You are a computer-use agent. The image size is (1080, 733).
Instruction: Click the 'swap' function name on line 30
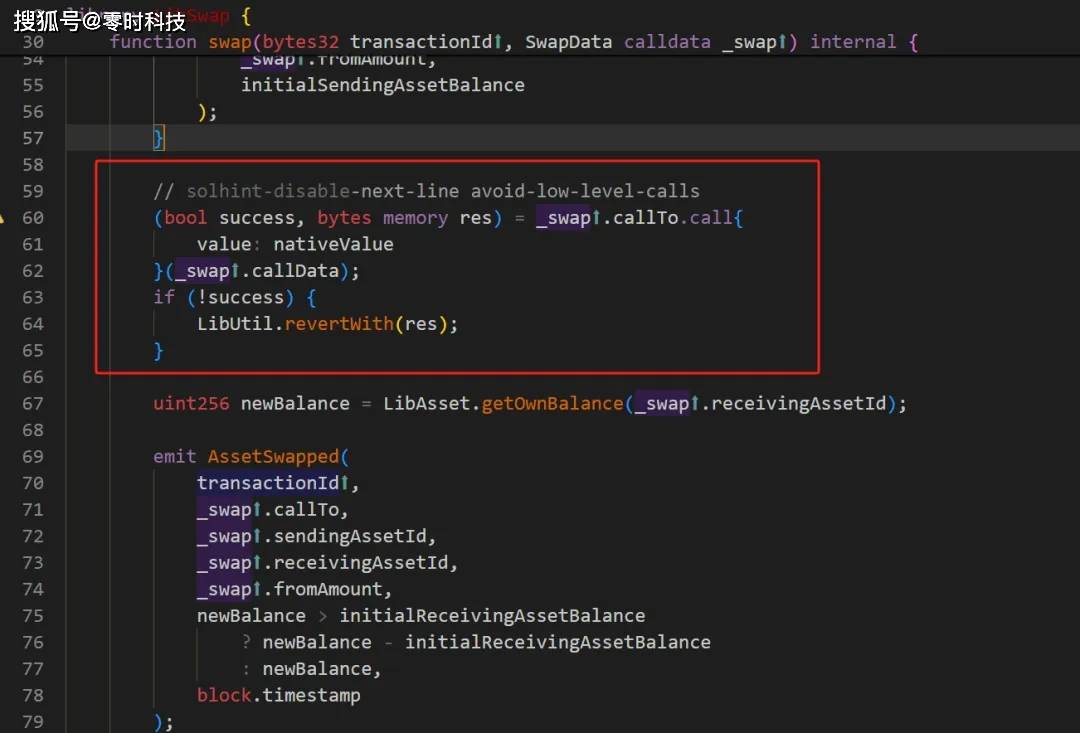coord(229,42)
